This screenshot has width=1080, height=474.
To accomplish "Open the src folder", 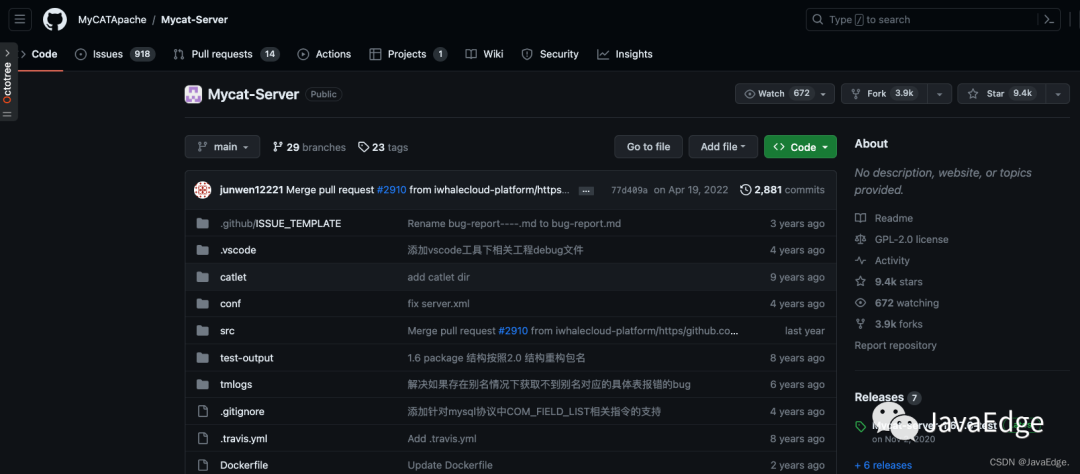I will point(227,331).
